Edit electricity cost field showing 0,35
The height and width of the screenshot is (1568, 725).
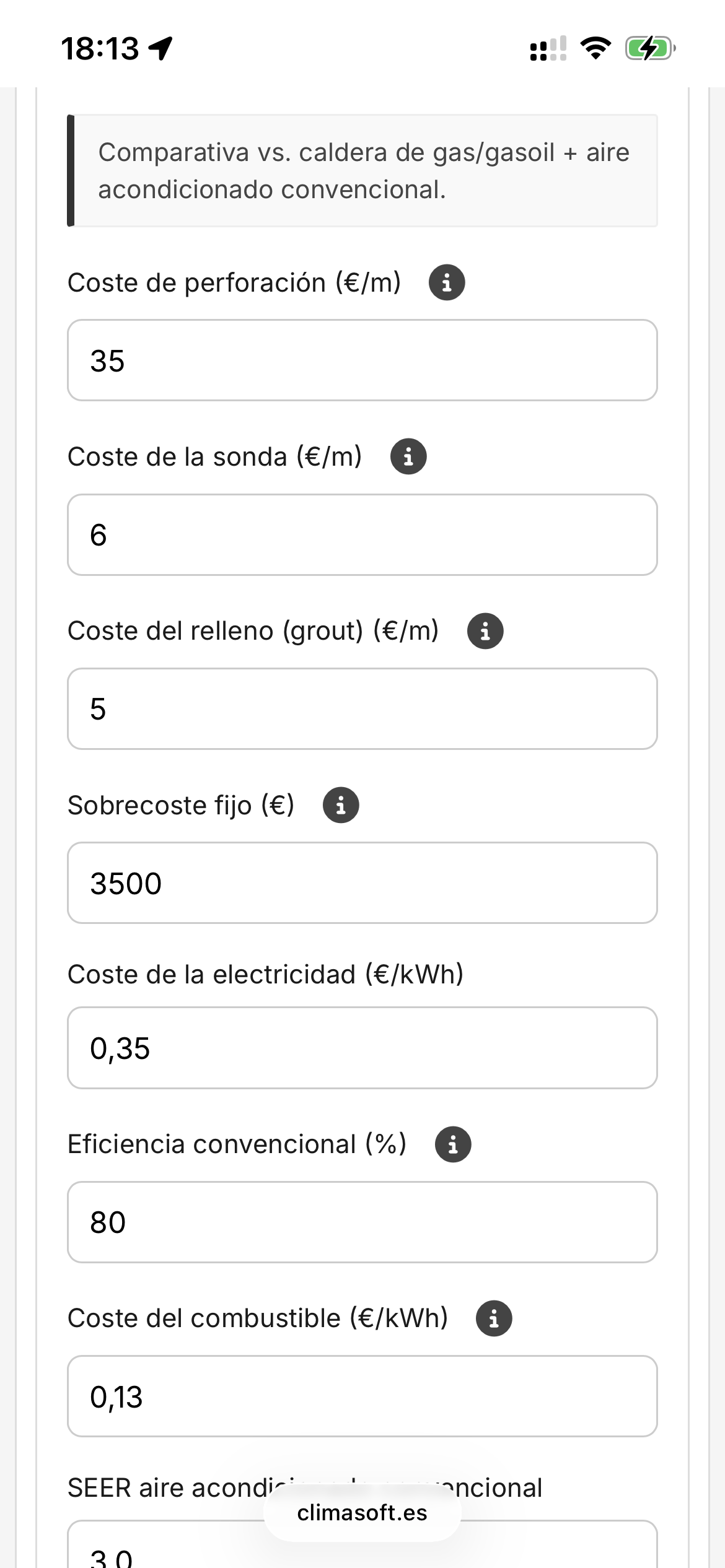(362, 1048)
